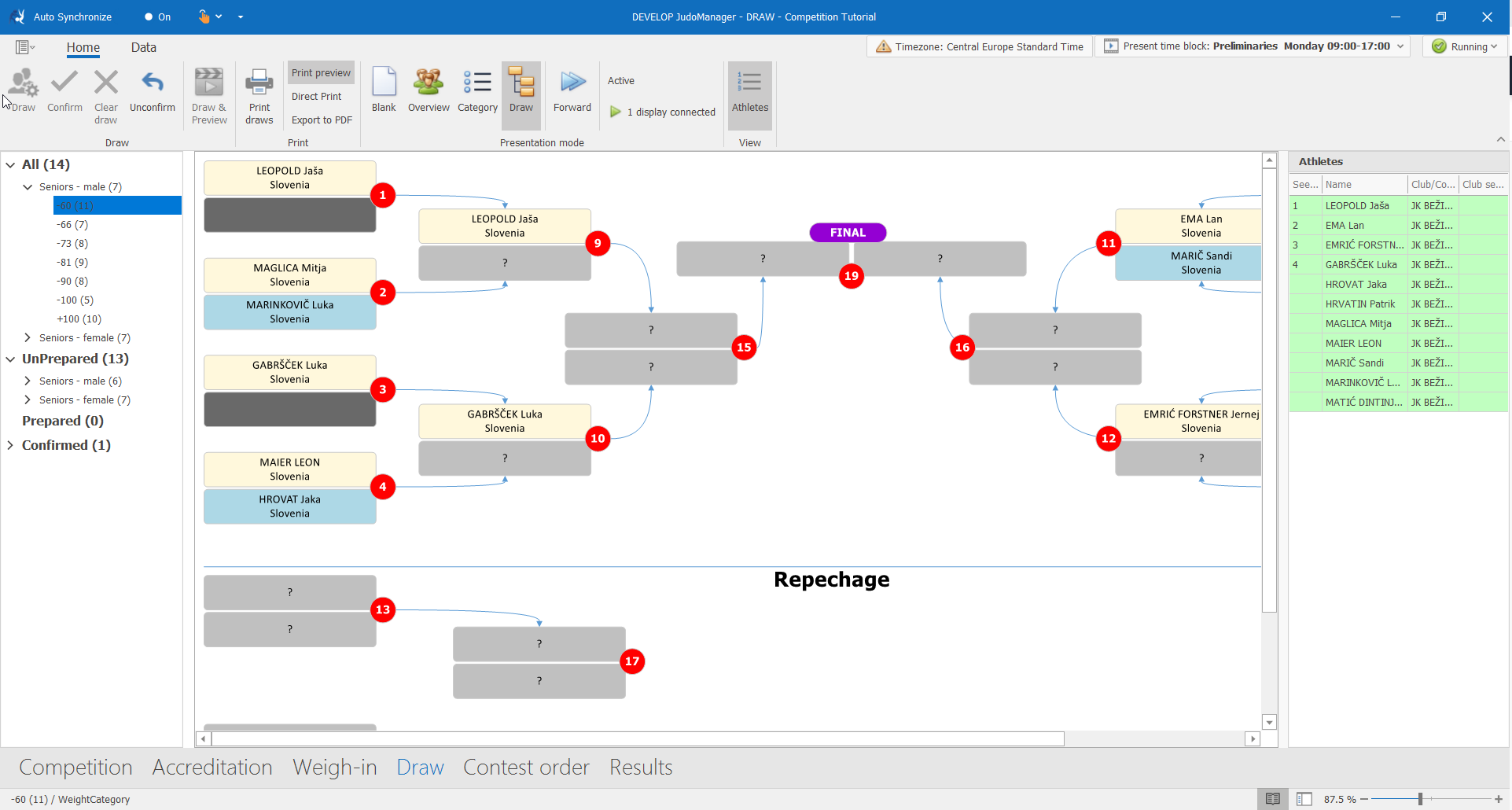Image resolution: width=1512 pixels, height=810 pixels.
Task: Expand the Confirmed (1) node
Action: point(10,445)
